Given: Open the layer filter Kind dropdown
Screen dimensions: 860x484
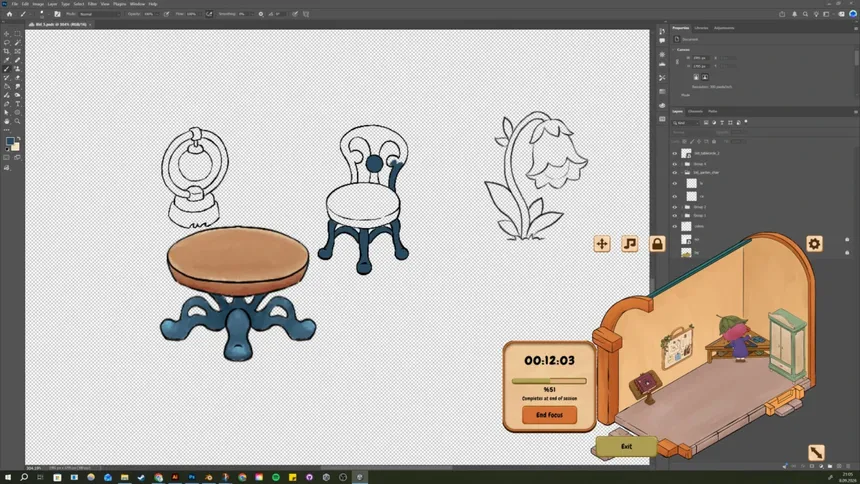Looking at the screenshot, I should pyautogui.click(x=686, y=123).
